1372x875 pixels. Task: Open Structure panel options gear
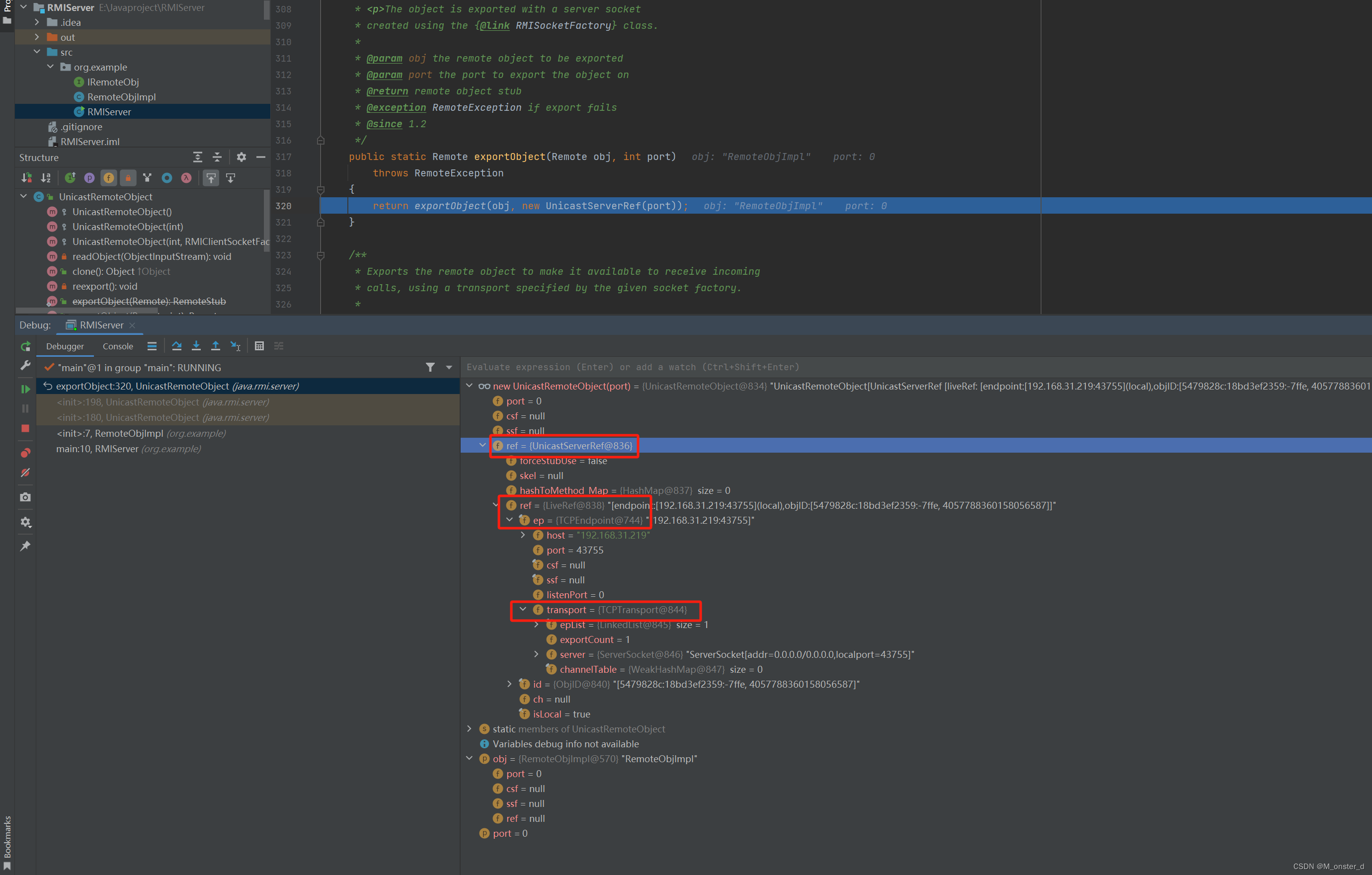tap(242, 157)
